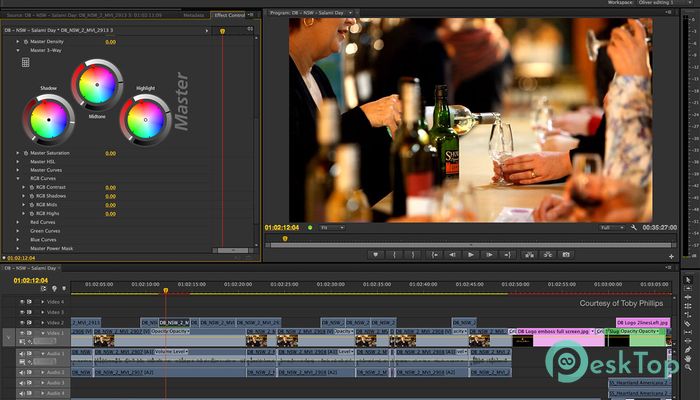The height and width of the screenshot is (400, 700).
Task: Mute Audio 2 track speaker
Action: point(21,372)
